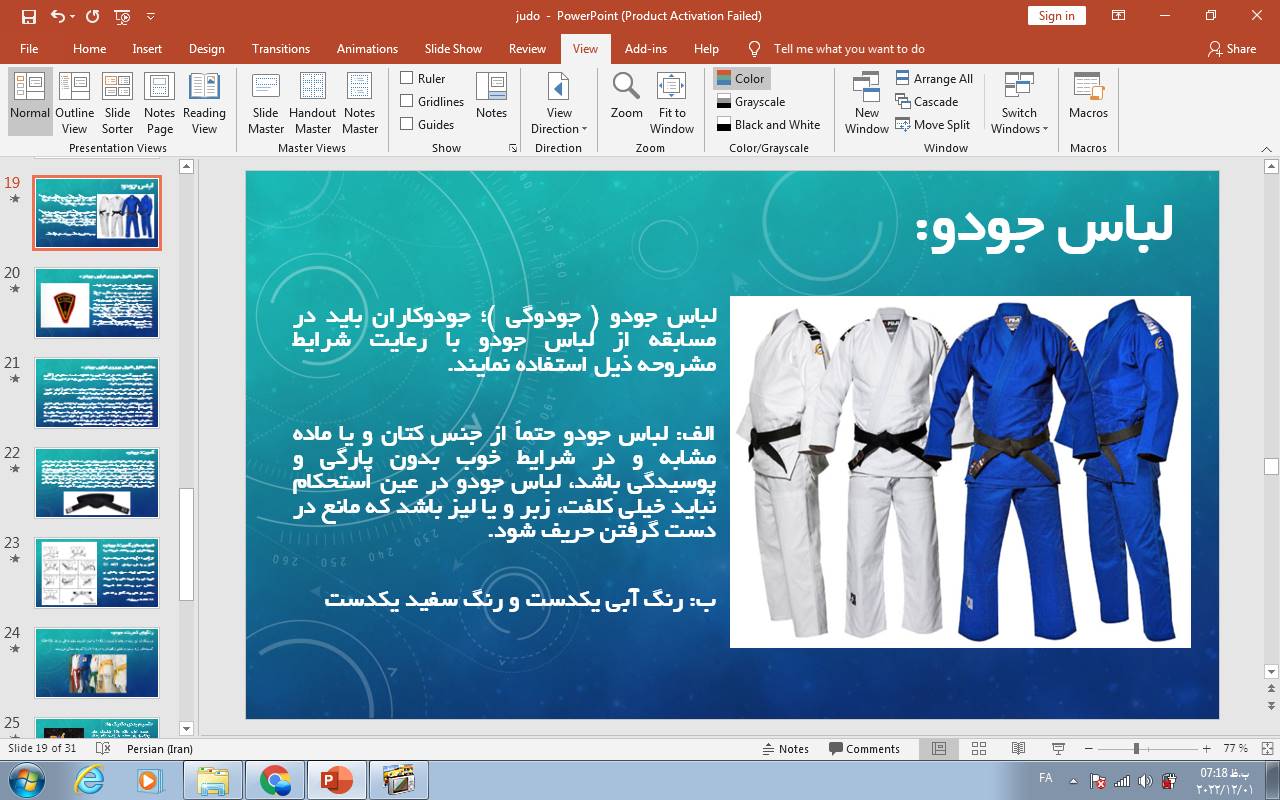Open the Slide Master view
Viewport: 1280px width, 800px height.
coord(265,102)
